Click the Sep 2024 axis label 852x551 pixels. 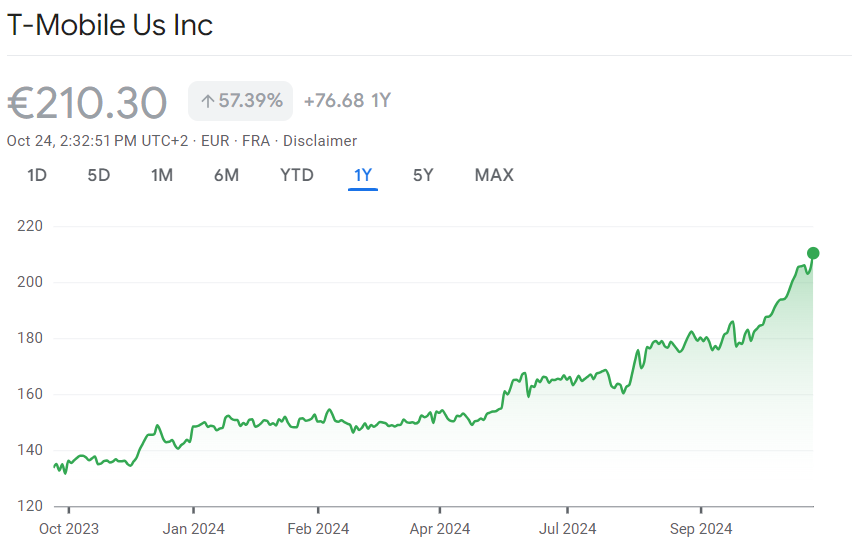[701, 529]
